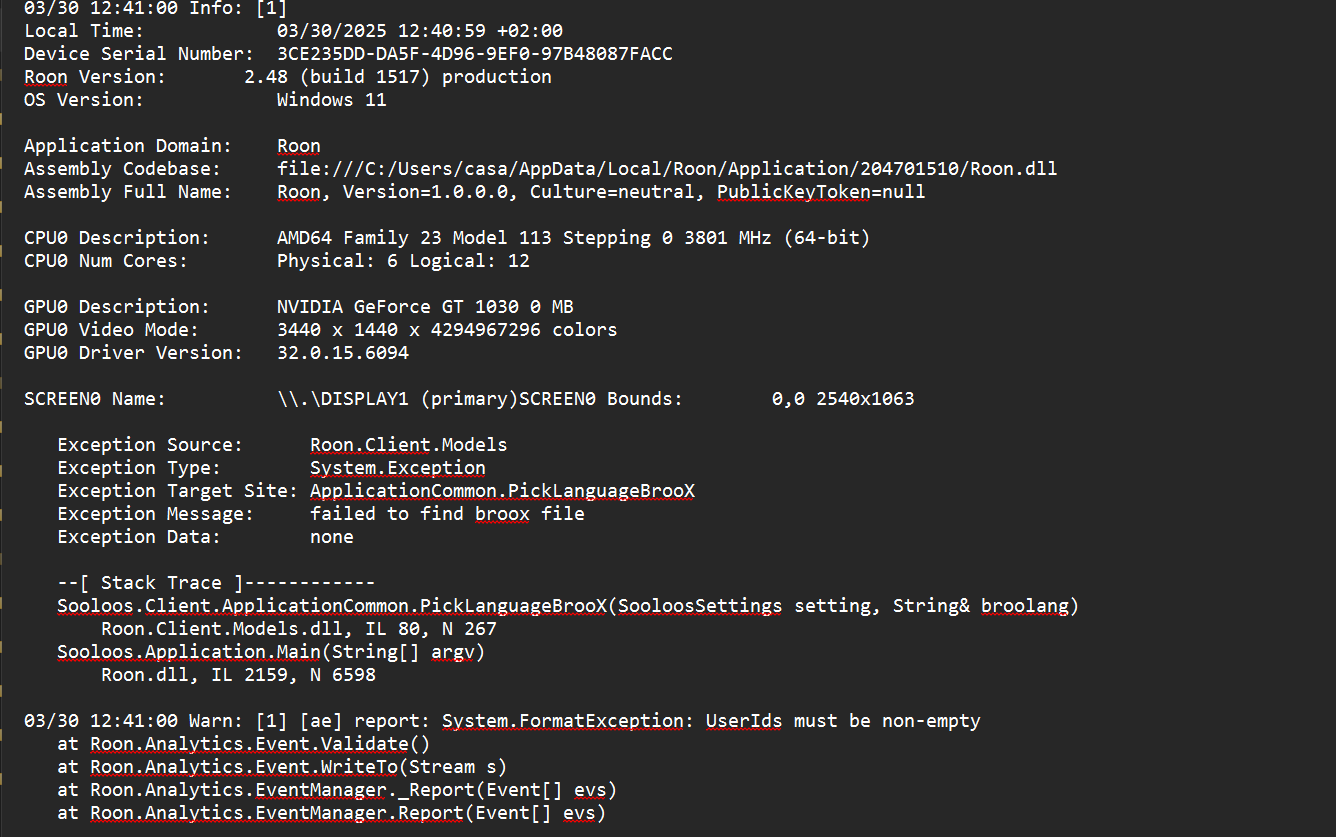Click the '03/30 12:41:00 Info: [1]' first line

pyautogui.click(x=142, y=8)
